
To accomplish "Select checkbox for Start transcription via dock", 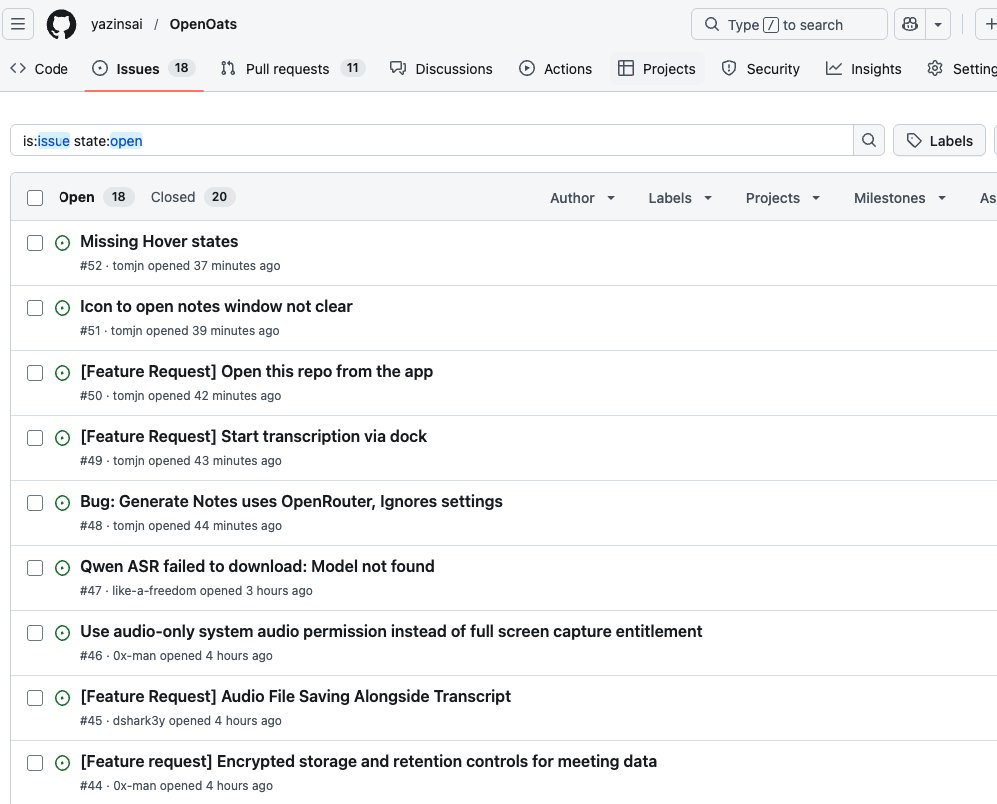I will tap(35, 438).
